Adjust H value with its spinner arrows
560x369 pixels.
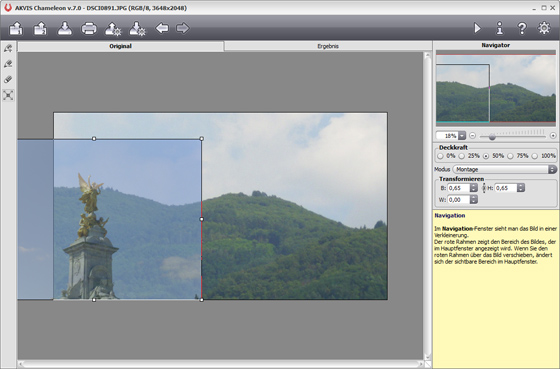coord(521,188)
